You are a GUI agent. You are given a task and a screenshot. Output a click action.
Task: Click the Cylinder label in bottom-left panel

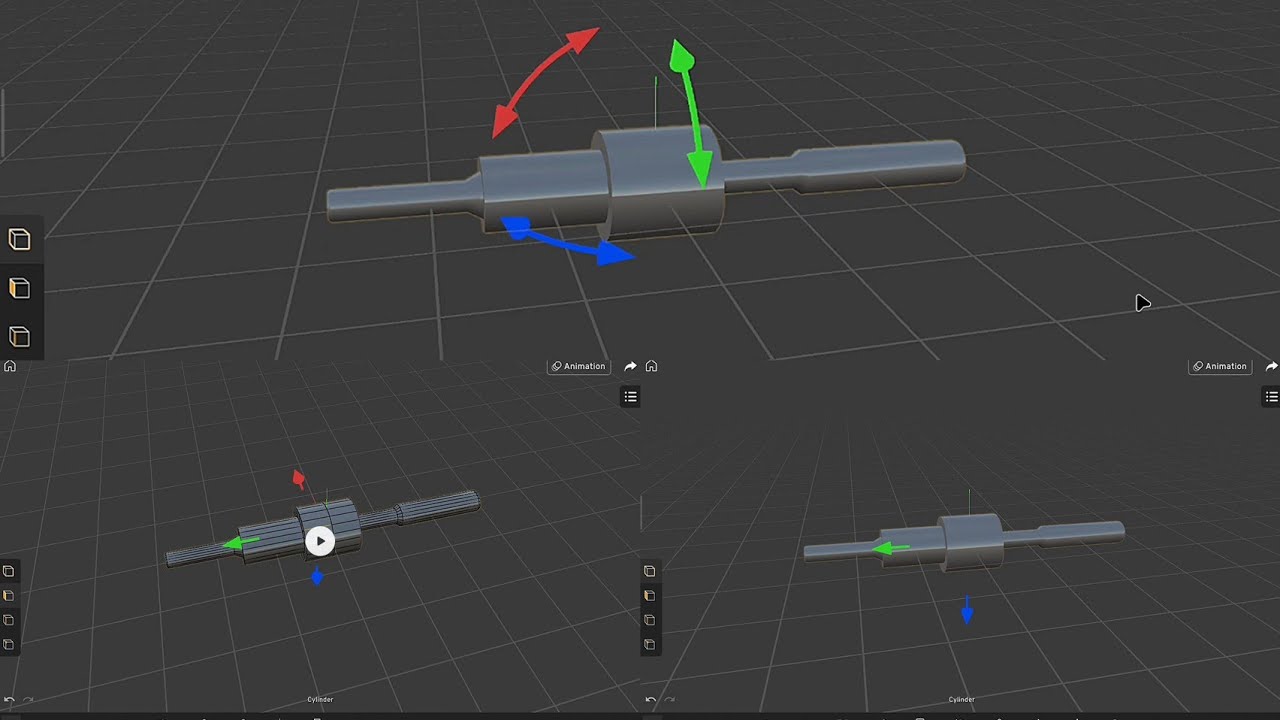320,700
